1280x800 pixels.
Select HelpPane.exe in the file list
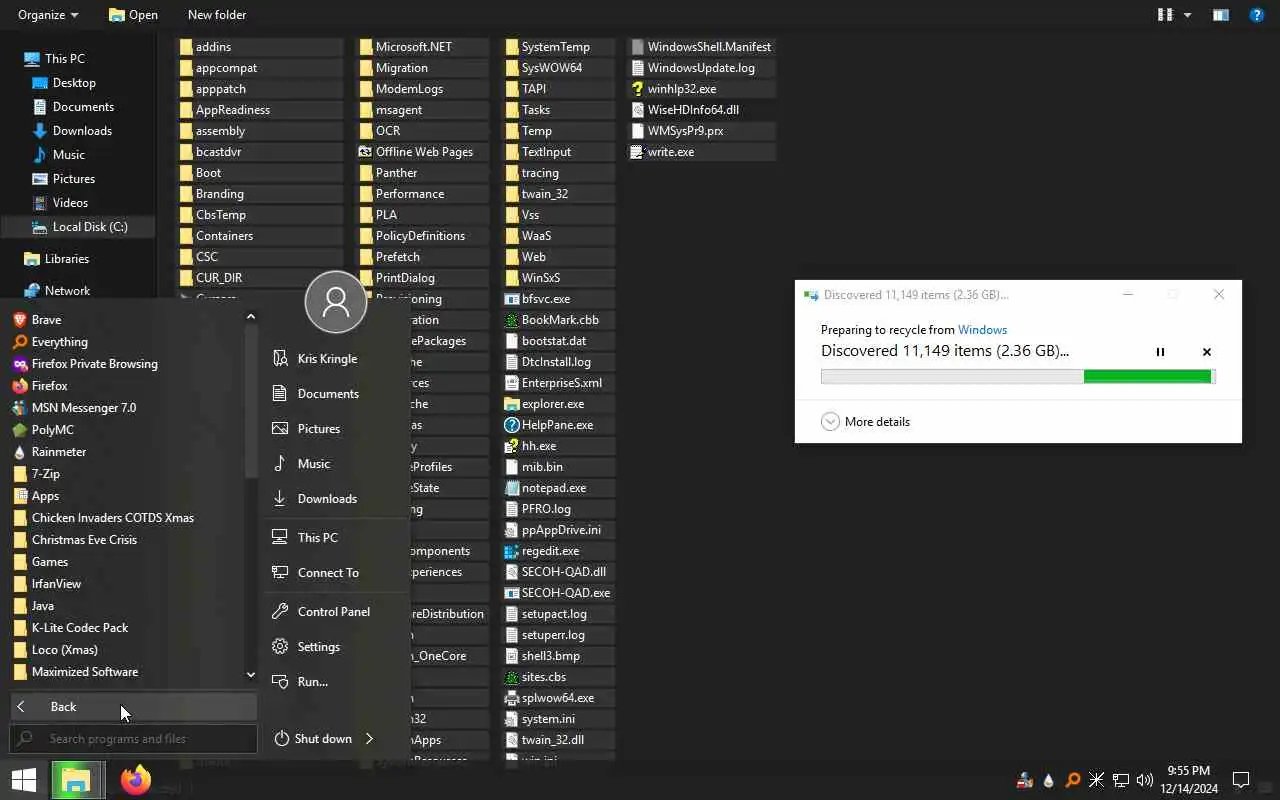click(558, 425)
